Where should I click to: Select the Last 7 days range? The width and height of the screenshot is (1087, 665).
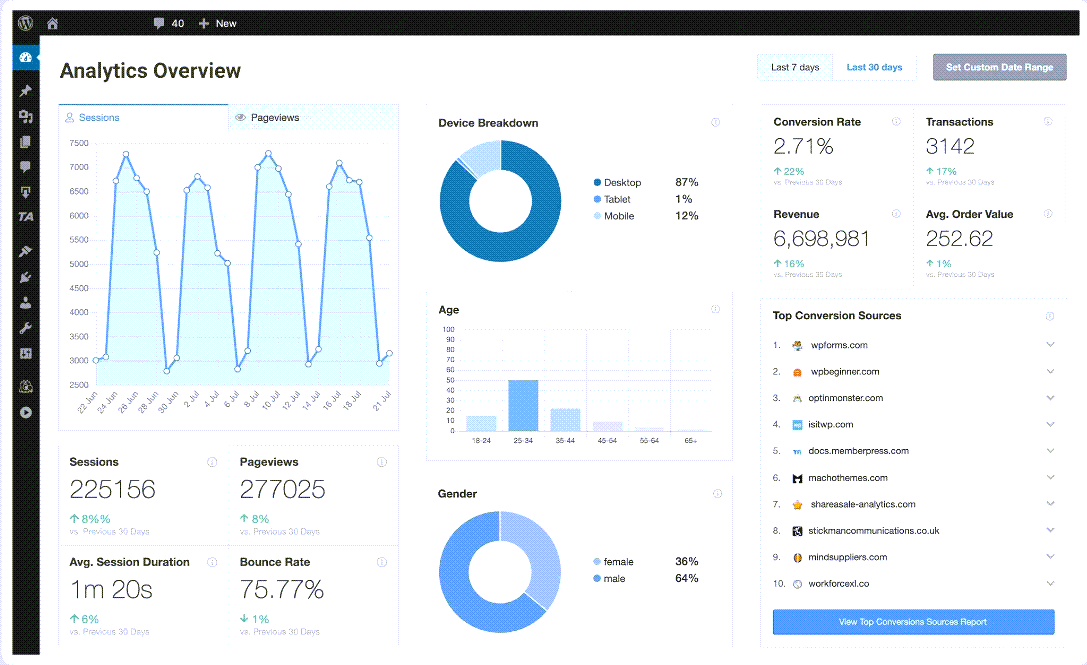pyautogui.click(x=795, y=68)
